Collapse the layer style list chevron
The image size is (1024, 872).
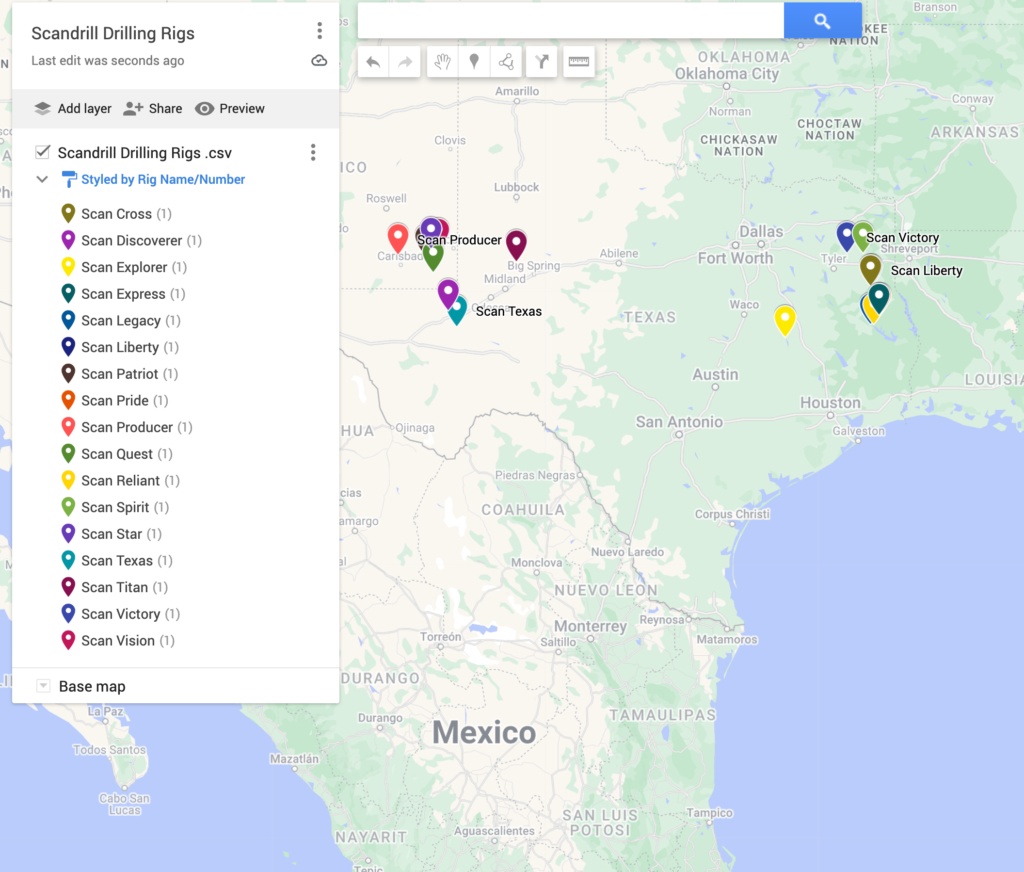(x=42, y=179)
